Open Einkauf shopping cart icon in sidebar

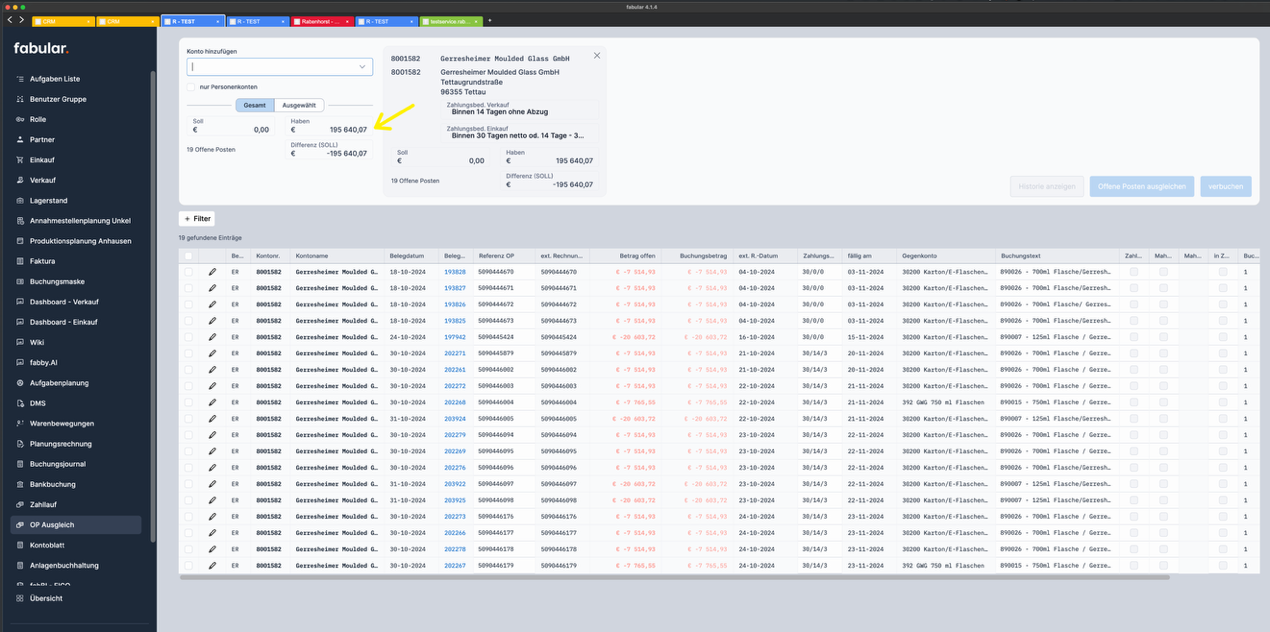(x=20, y=160)
